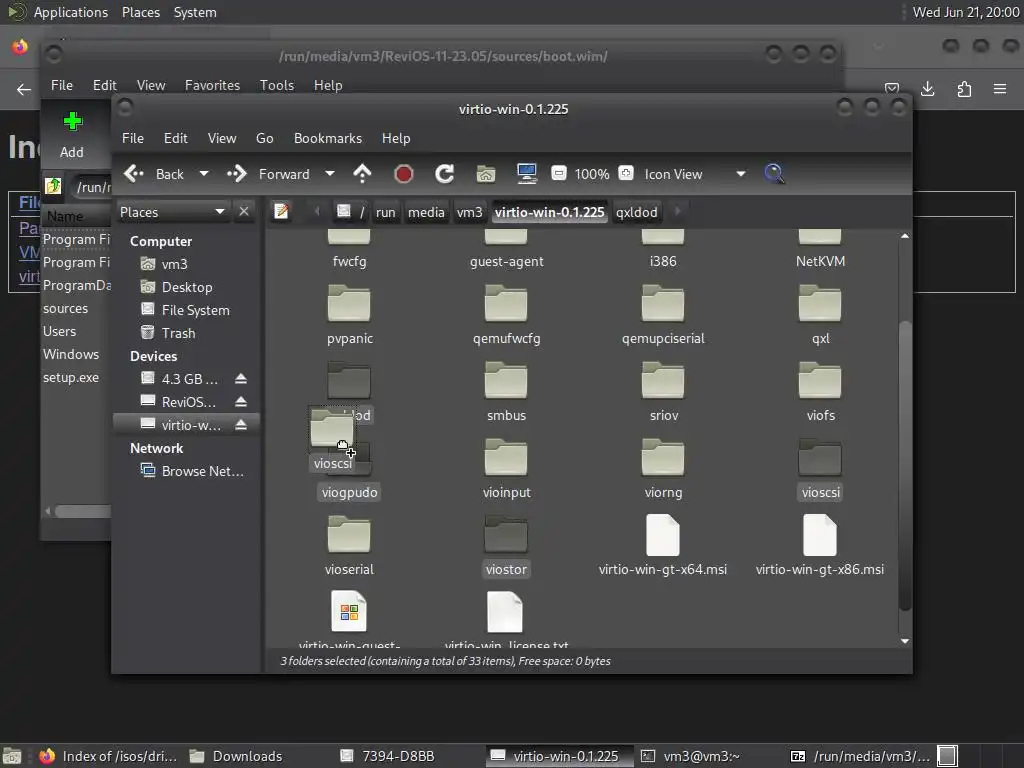Toggle the text location entry pencil icon
The width and height of the screenshot is (1024, 768).
pos(281,212)
